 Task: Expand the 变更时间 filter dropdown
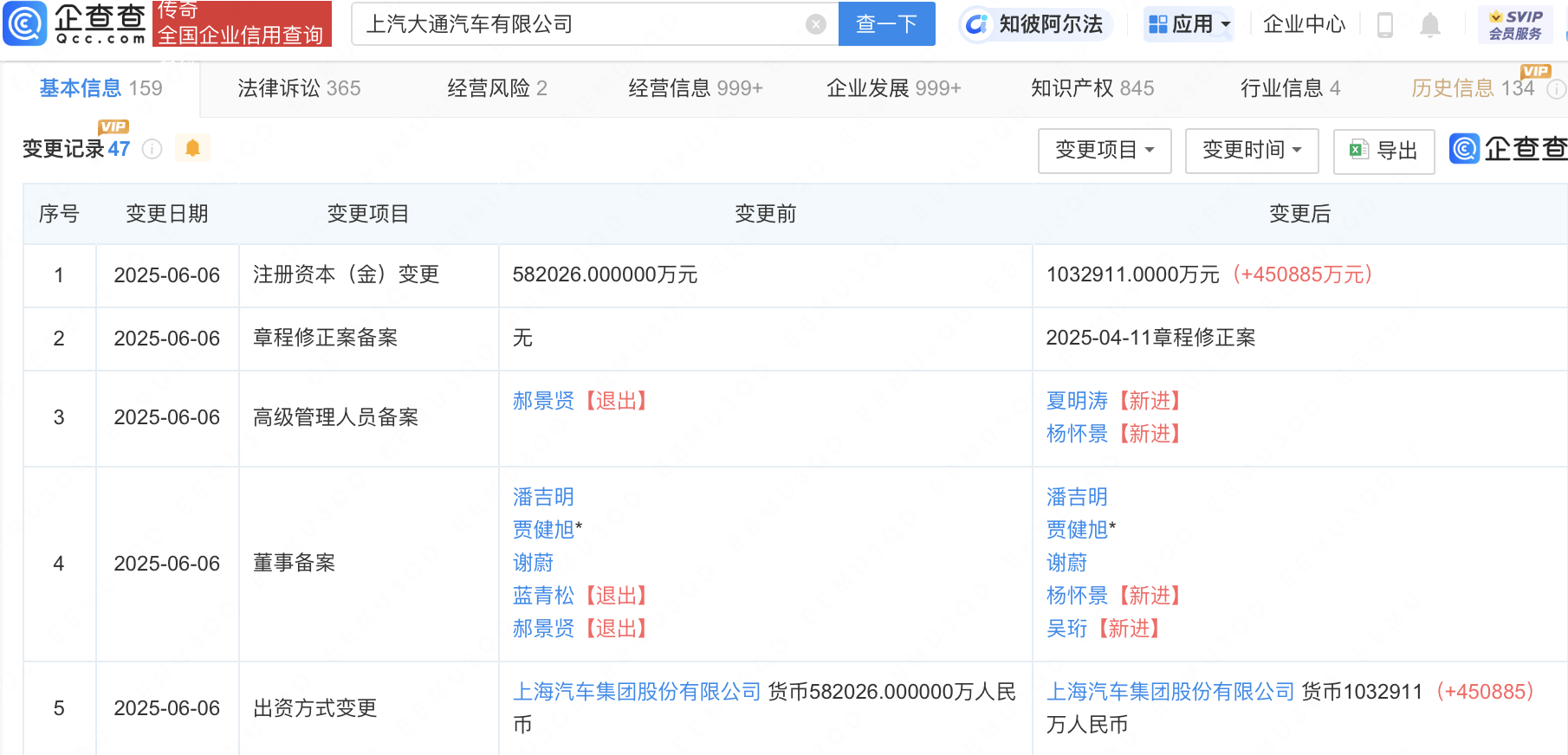pyautogui.click(x=1252, y=151)
